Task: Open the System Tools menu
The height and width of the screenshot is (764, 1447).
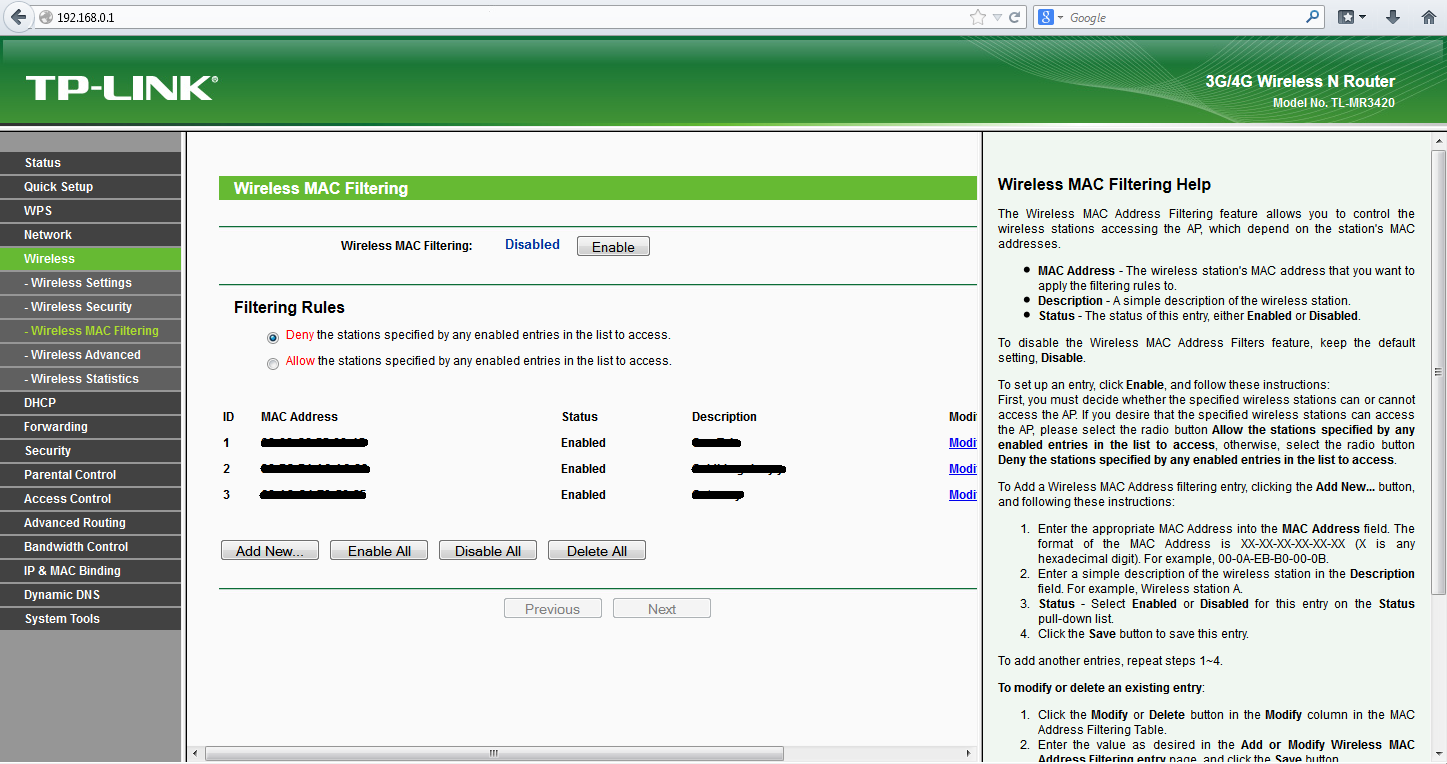Action: coord(91,619)
